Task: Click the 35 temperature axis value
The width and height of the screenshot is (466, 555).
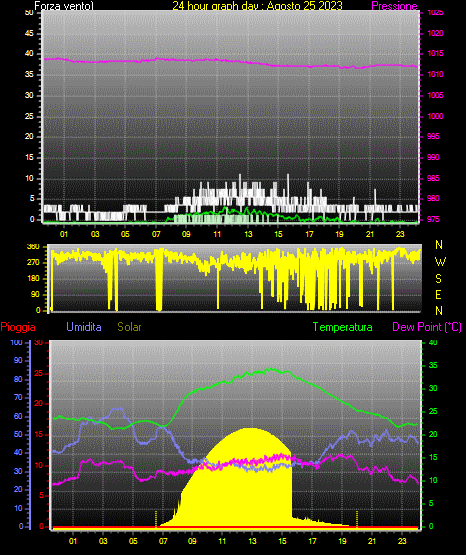Action: pyautogui.click(x=433, y=365)
